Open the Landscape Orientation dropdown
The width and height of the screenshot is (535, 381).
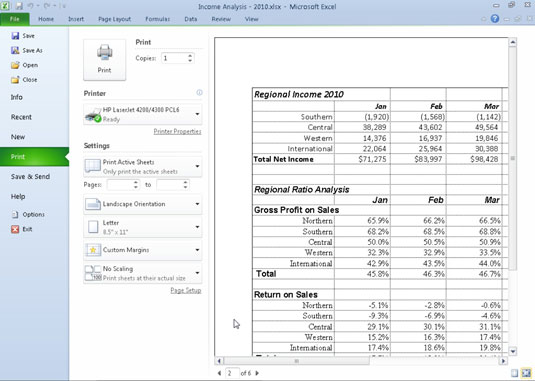pyautogui.click(x=143, y=204)
